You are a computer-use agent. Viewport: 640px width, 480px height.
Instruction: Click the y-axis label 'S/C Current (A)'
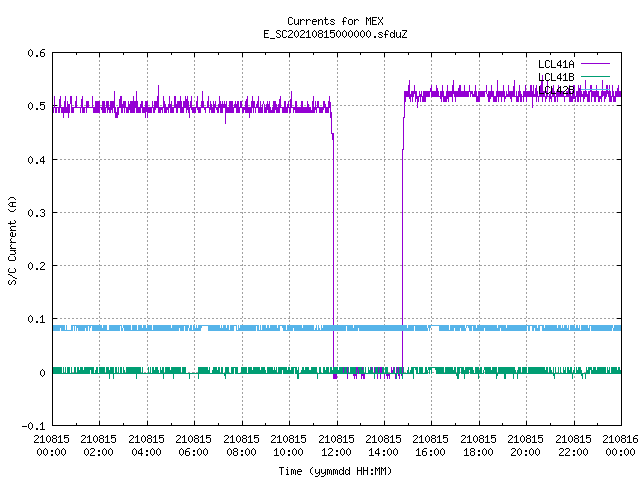click(13, 240)
